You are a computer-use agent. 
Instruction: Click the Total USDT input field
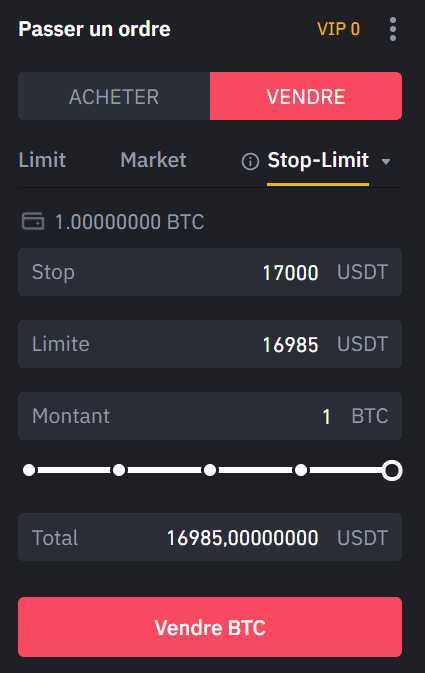(x=210, y=537)
